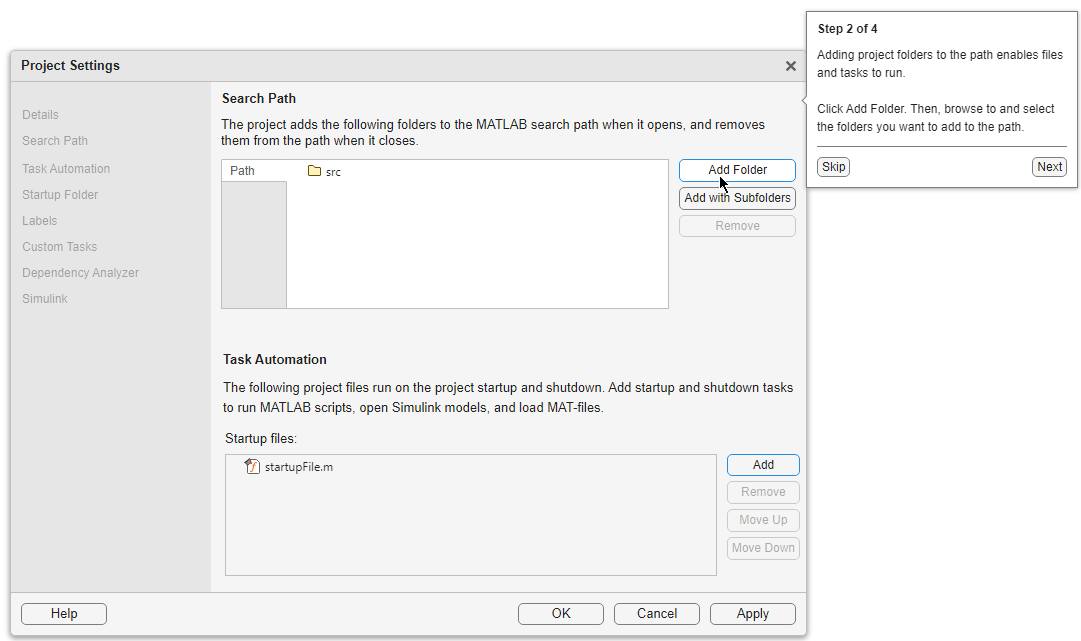
Task: Cancel the Project Settings dialog
Action: 656,614
